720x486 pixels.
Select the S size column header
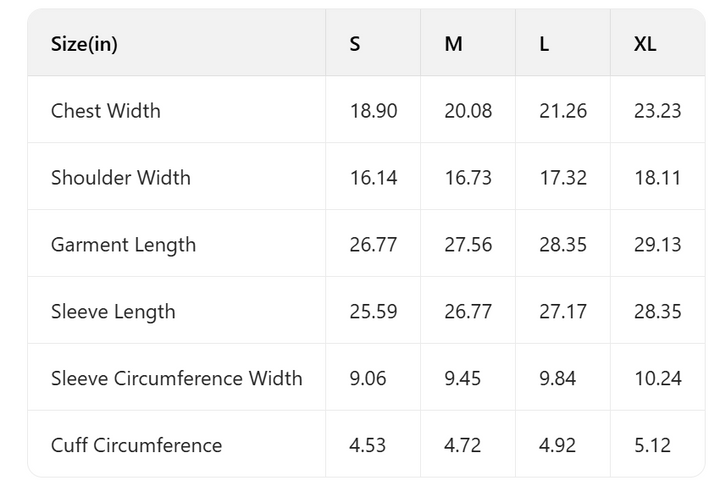[x=355, y=45]
